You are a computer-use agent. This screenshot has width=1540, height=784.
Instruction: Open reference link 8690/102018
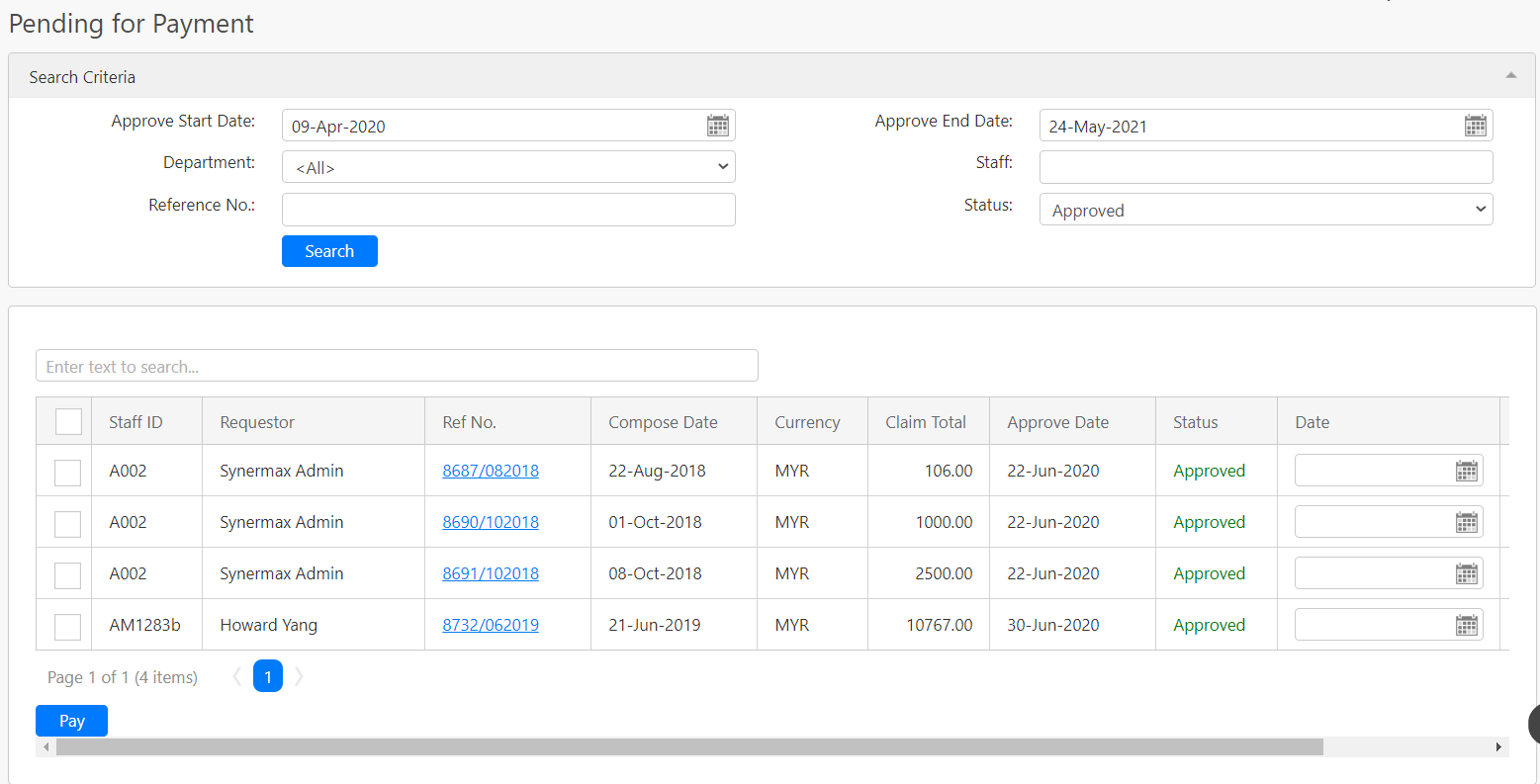click(x=491, y=522)
